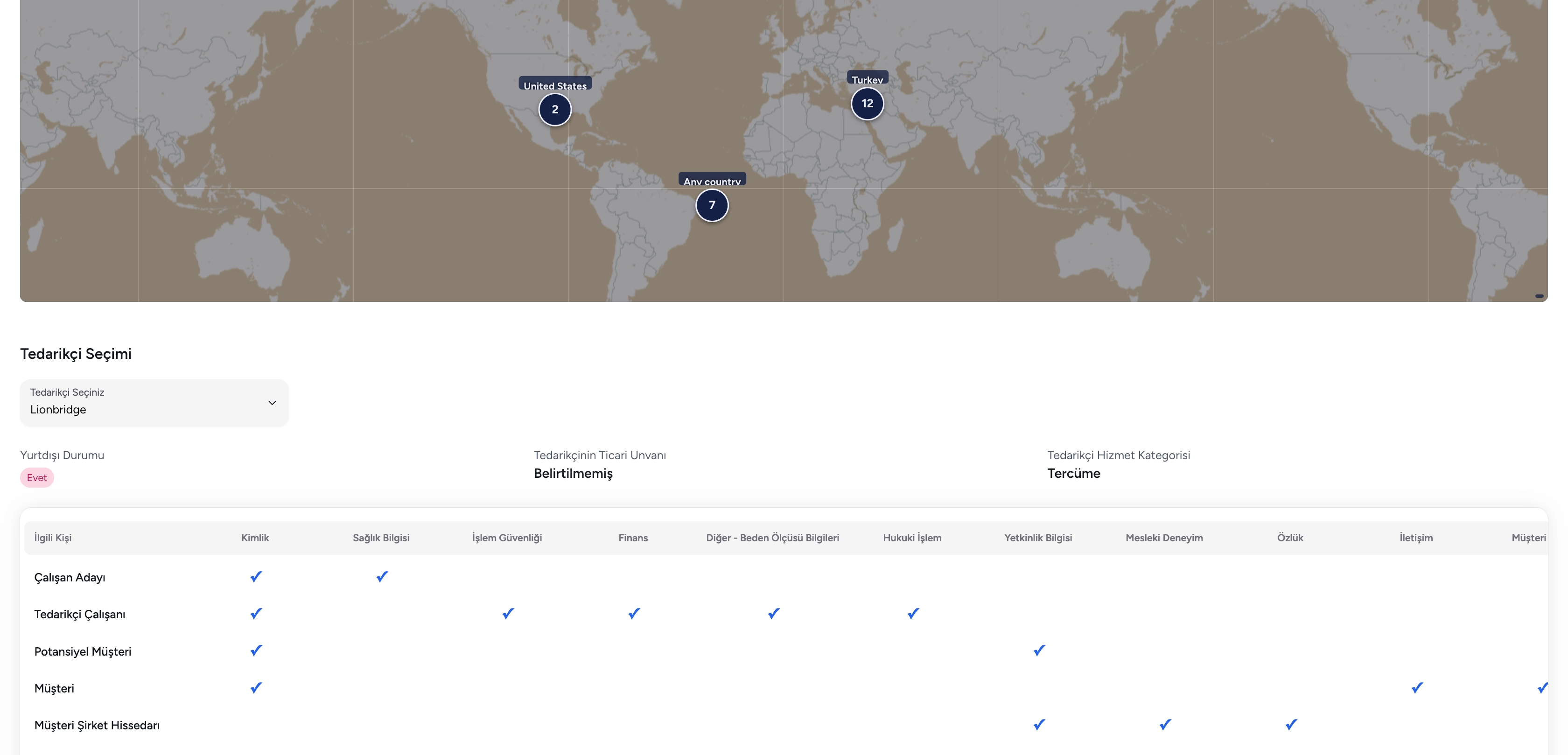Click the United States map marker showing 2
This screenshot has height=755, width=1568.
point(554,110)
